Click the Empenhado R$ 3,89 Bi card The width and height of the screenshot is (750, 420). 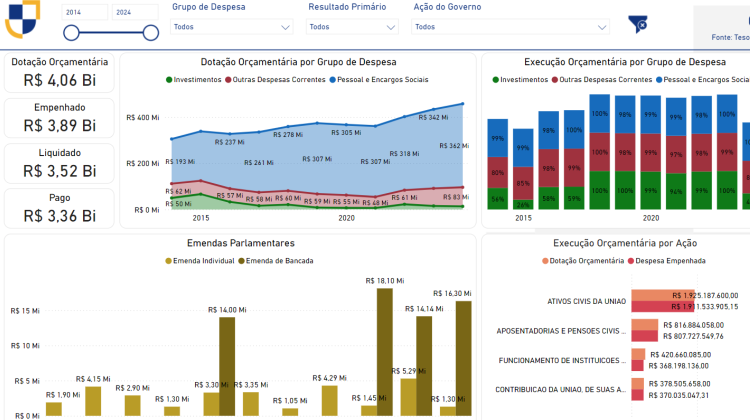pos(59,117)
